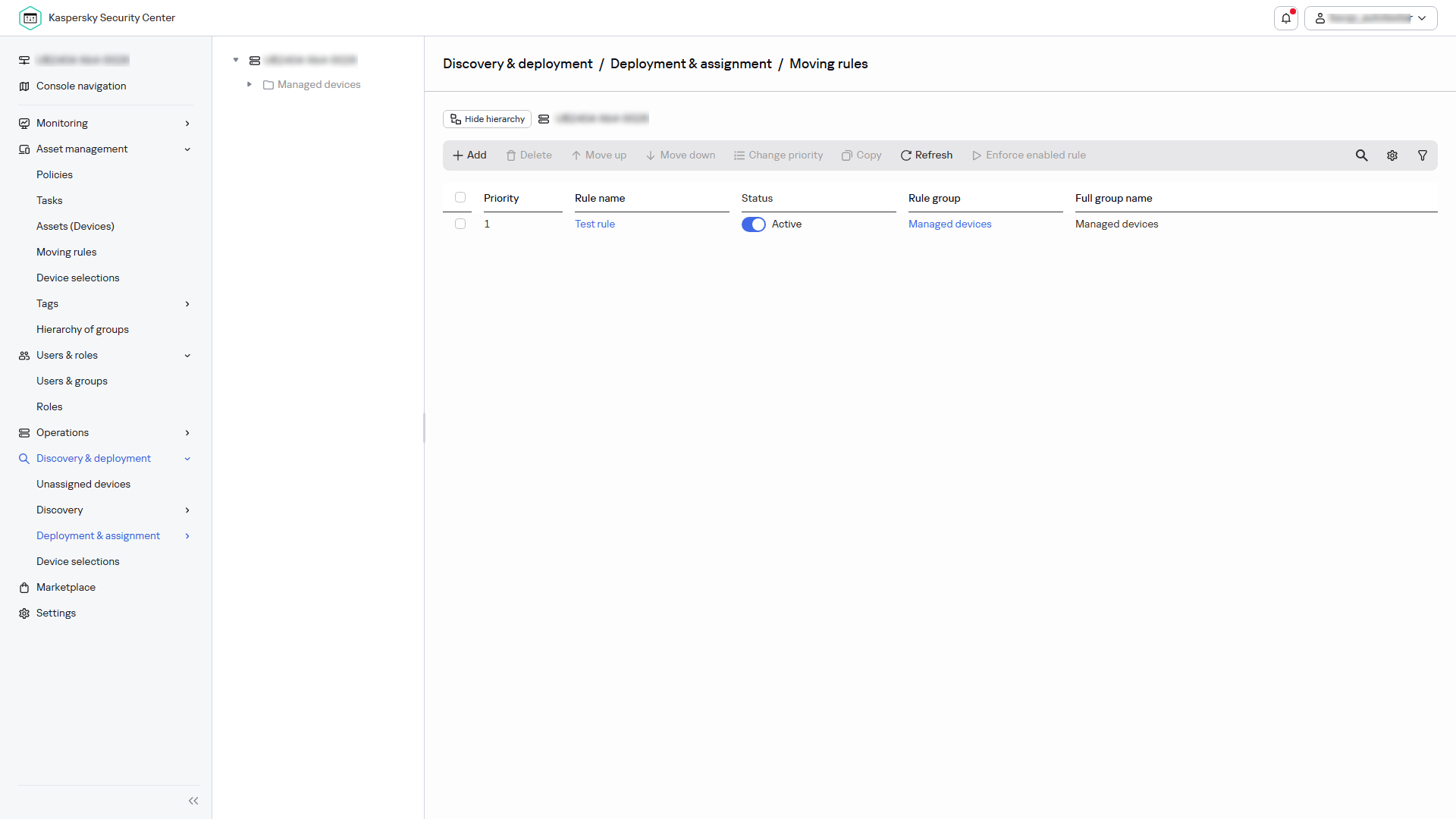Open the filter funnel icon

pos(1423,155)
